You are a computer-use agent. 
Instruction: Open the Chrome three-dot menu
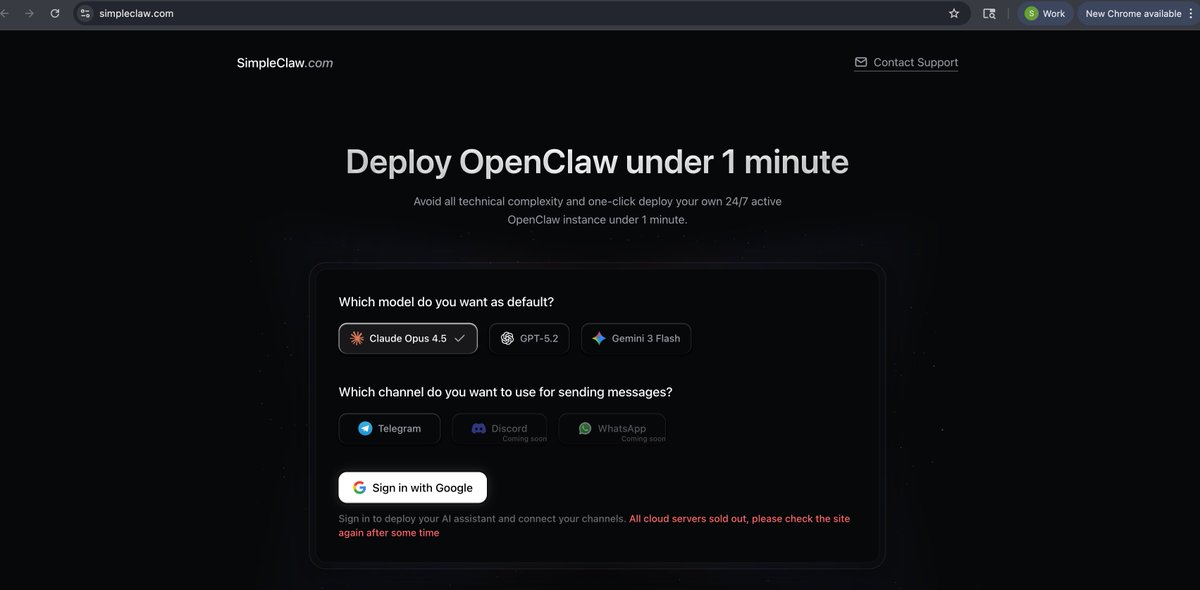1191,13
